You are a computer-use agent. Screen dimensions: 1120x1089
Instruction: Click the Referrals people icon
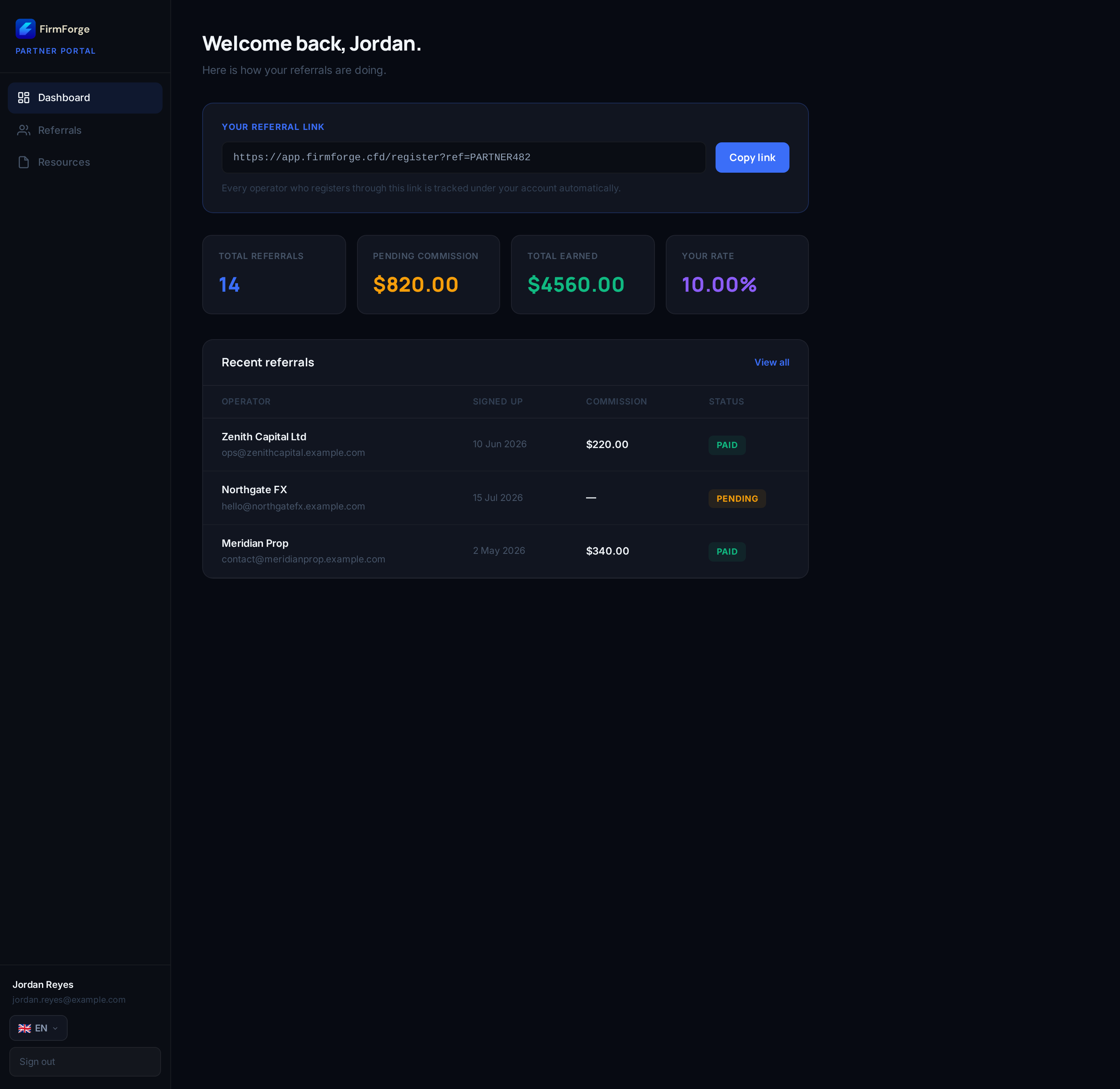[x=23, y=130]
